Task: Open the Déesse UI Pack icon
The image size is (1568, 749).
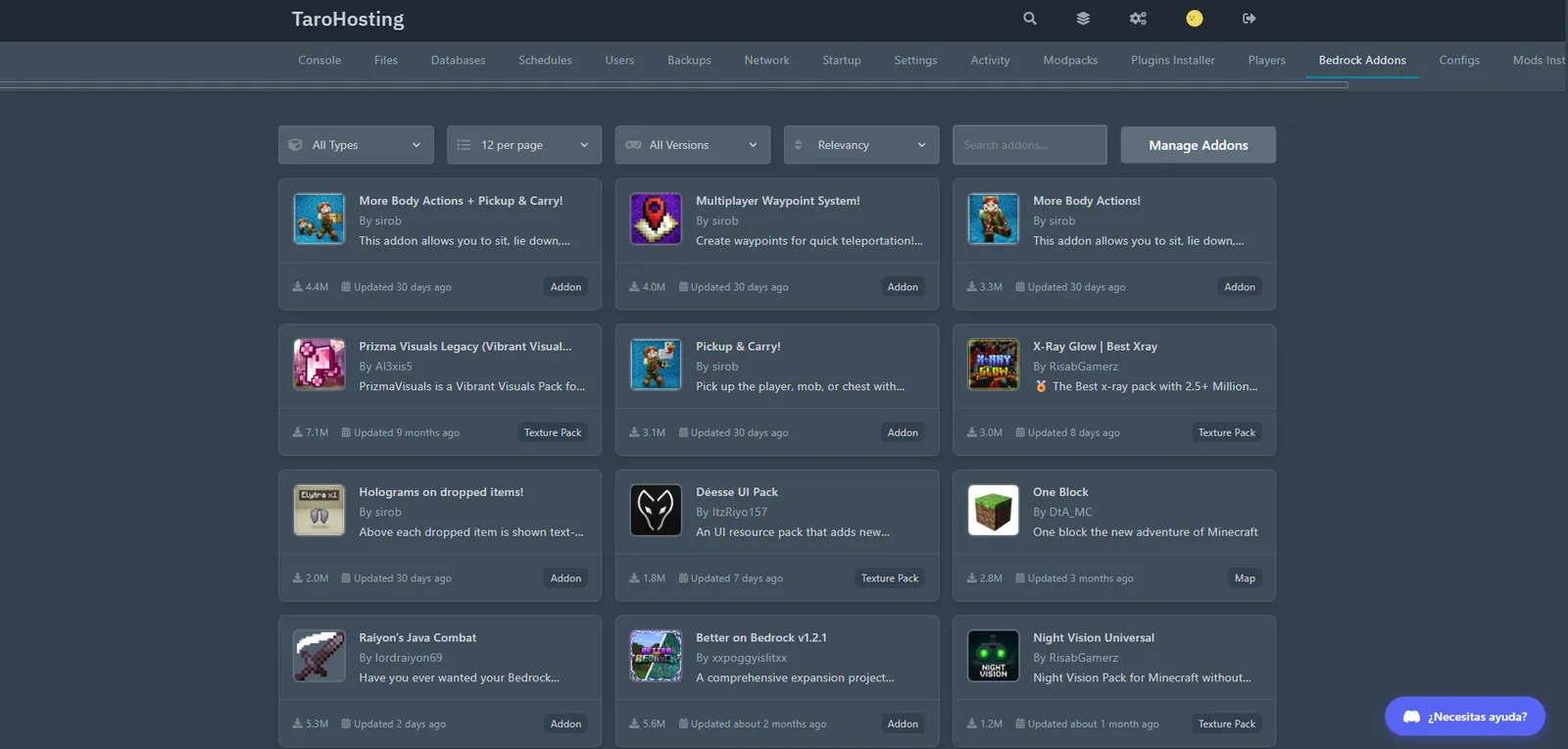Action: [x=656, y=510]
